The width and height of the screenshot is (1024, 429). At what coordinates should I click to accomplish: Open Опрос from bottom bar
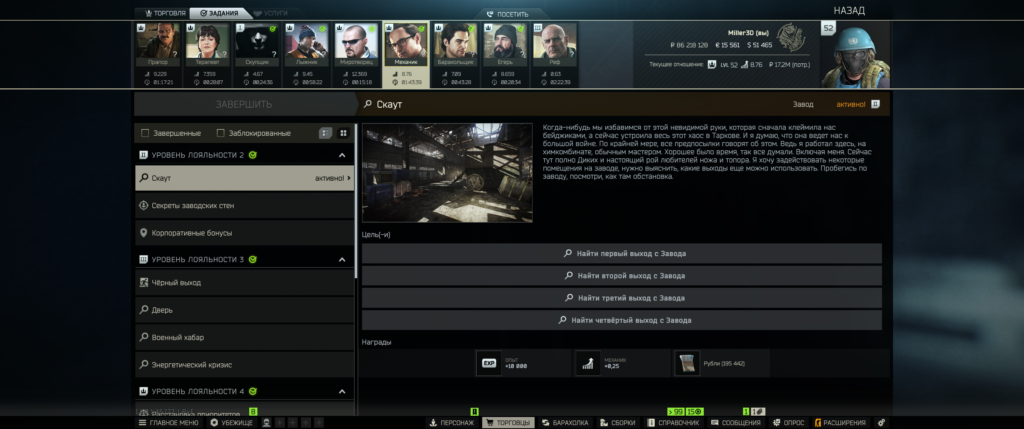(788, 423)
